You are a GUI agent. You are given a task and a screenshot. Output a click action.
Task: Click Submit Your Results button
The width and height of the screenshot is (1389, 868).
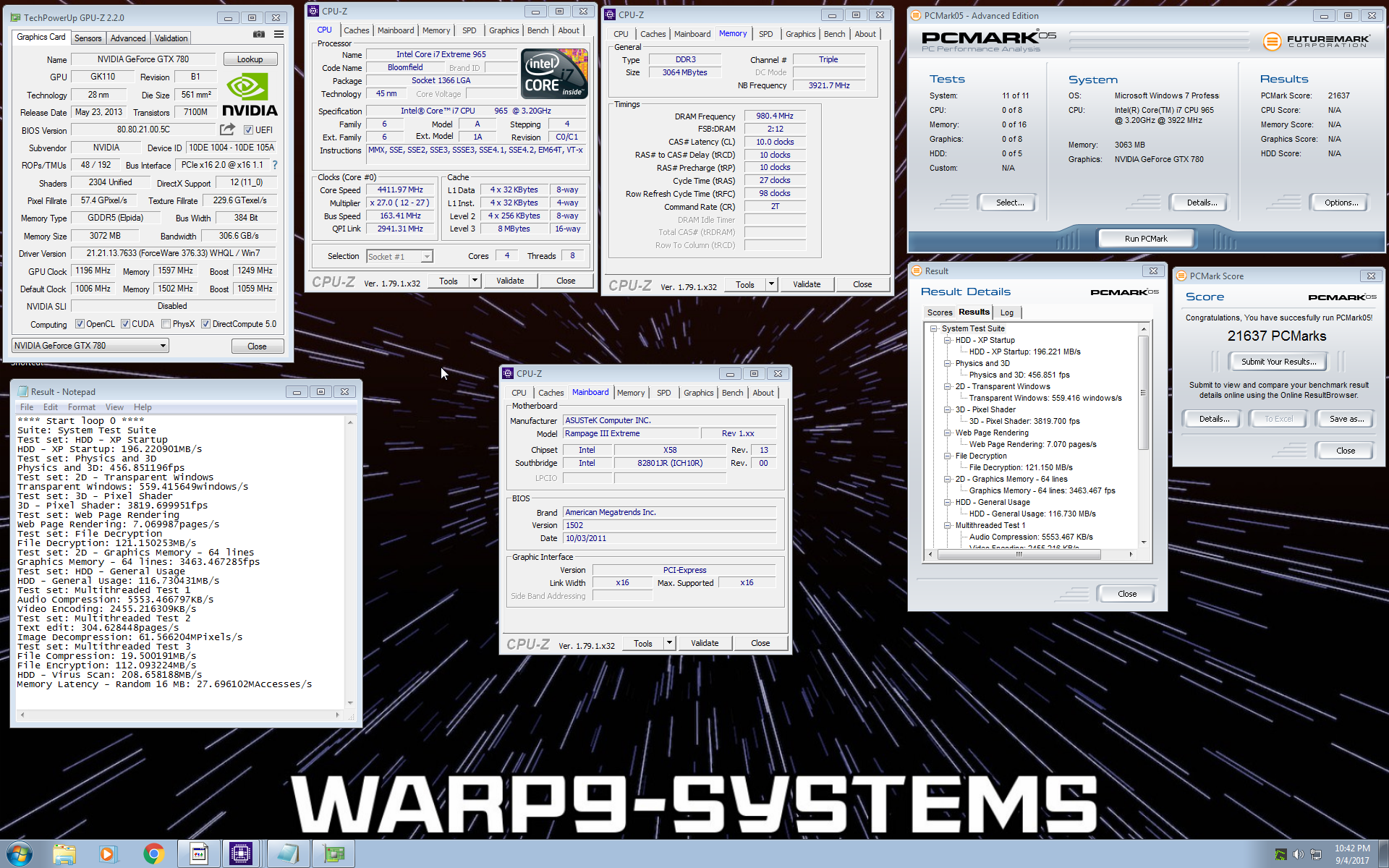click(x=1278, y=362)
